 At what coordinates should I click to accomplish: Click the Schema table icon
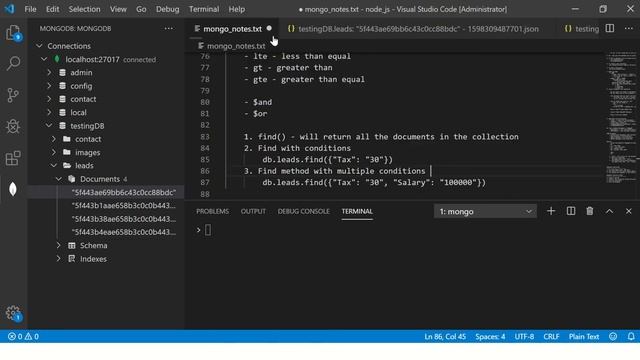72,246
